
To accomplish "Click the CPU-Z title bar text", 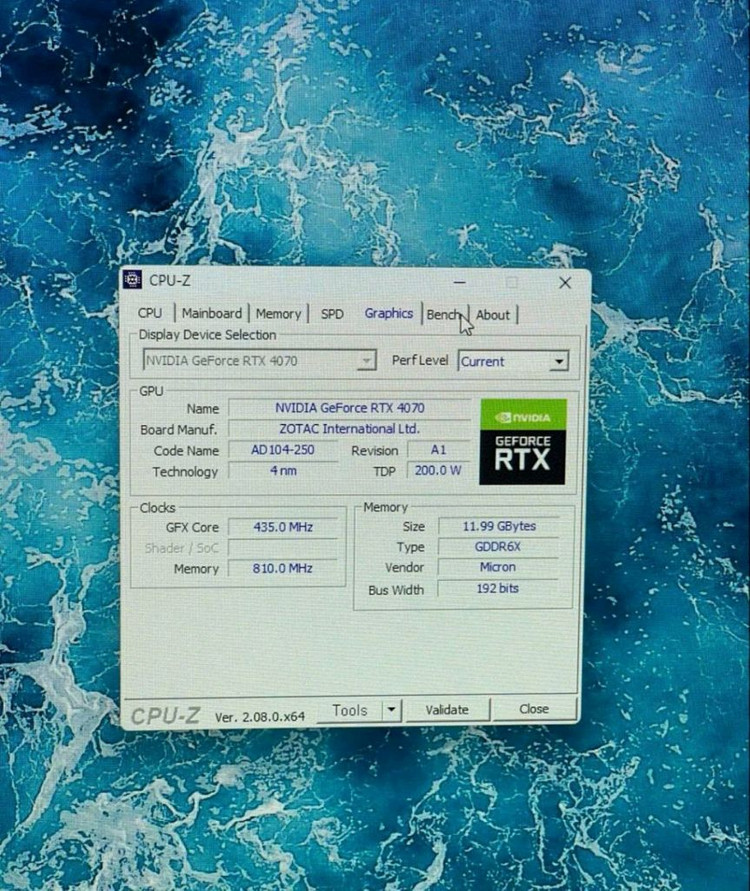I will click(170, 280).
